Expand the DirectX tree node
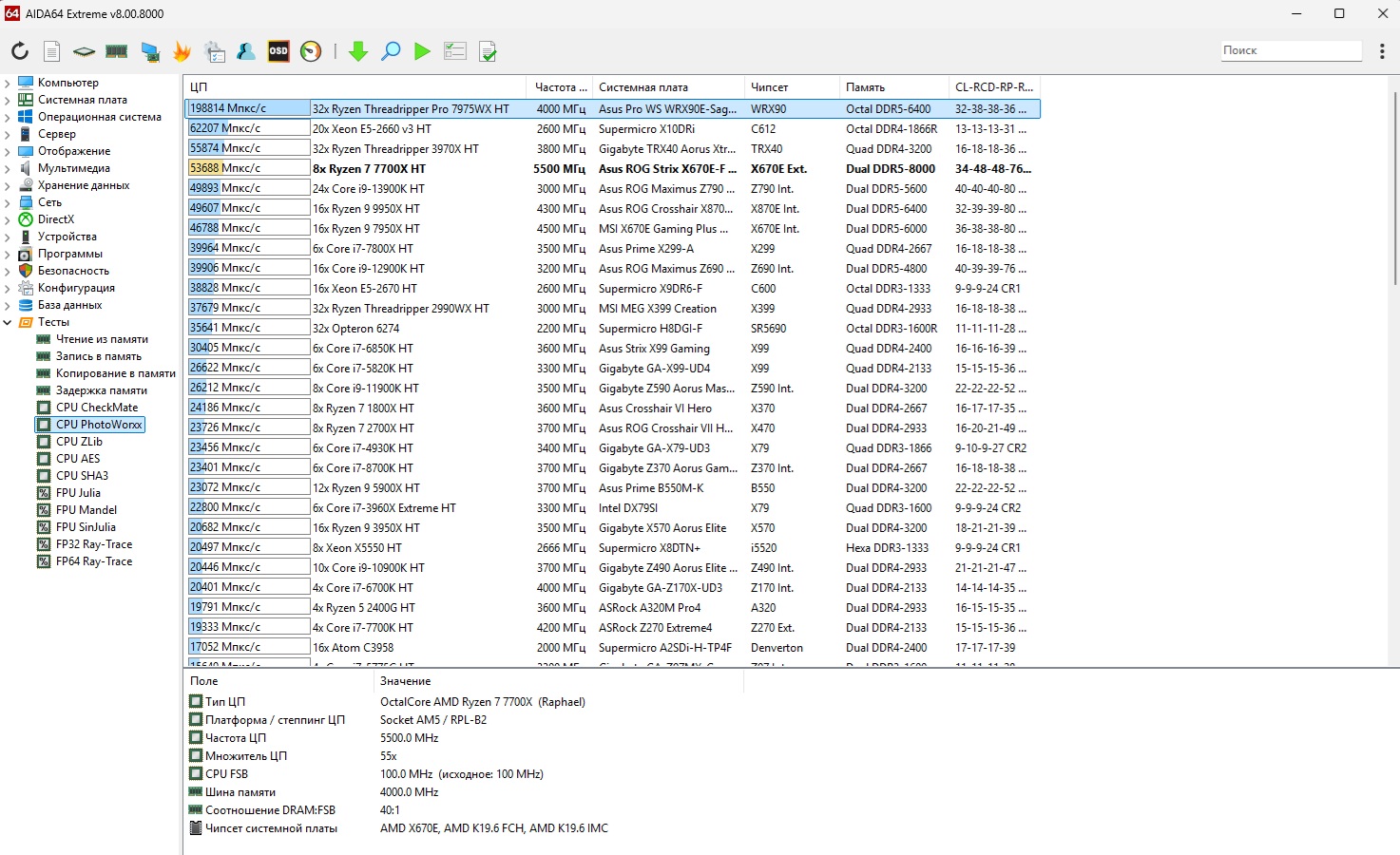Screen dimensions: 1400x855 [x=8, y=219]
